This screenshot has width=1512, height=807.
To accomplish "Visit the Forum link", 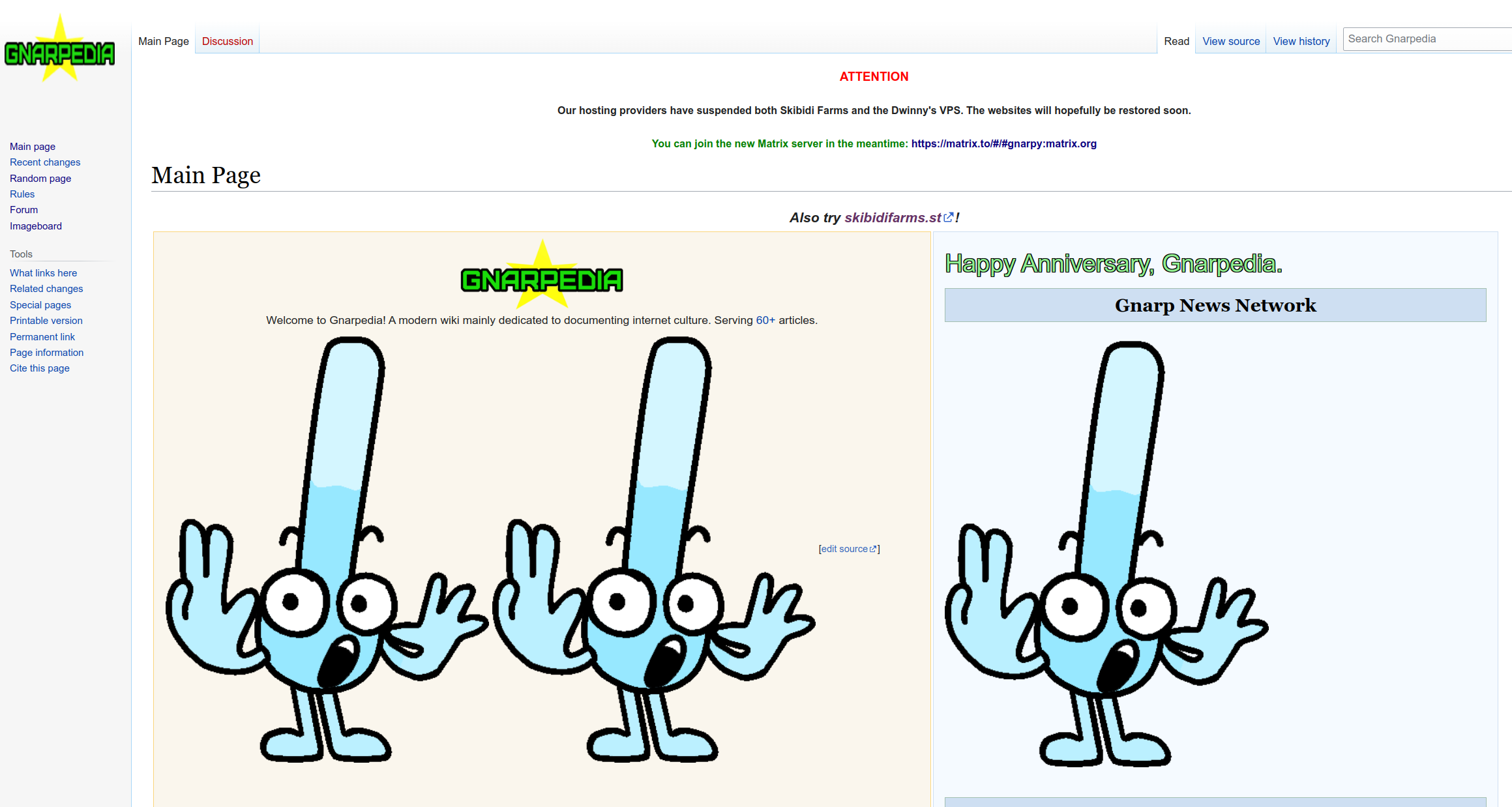I will coord(24,210).
